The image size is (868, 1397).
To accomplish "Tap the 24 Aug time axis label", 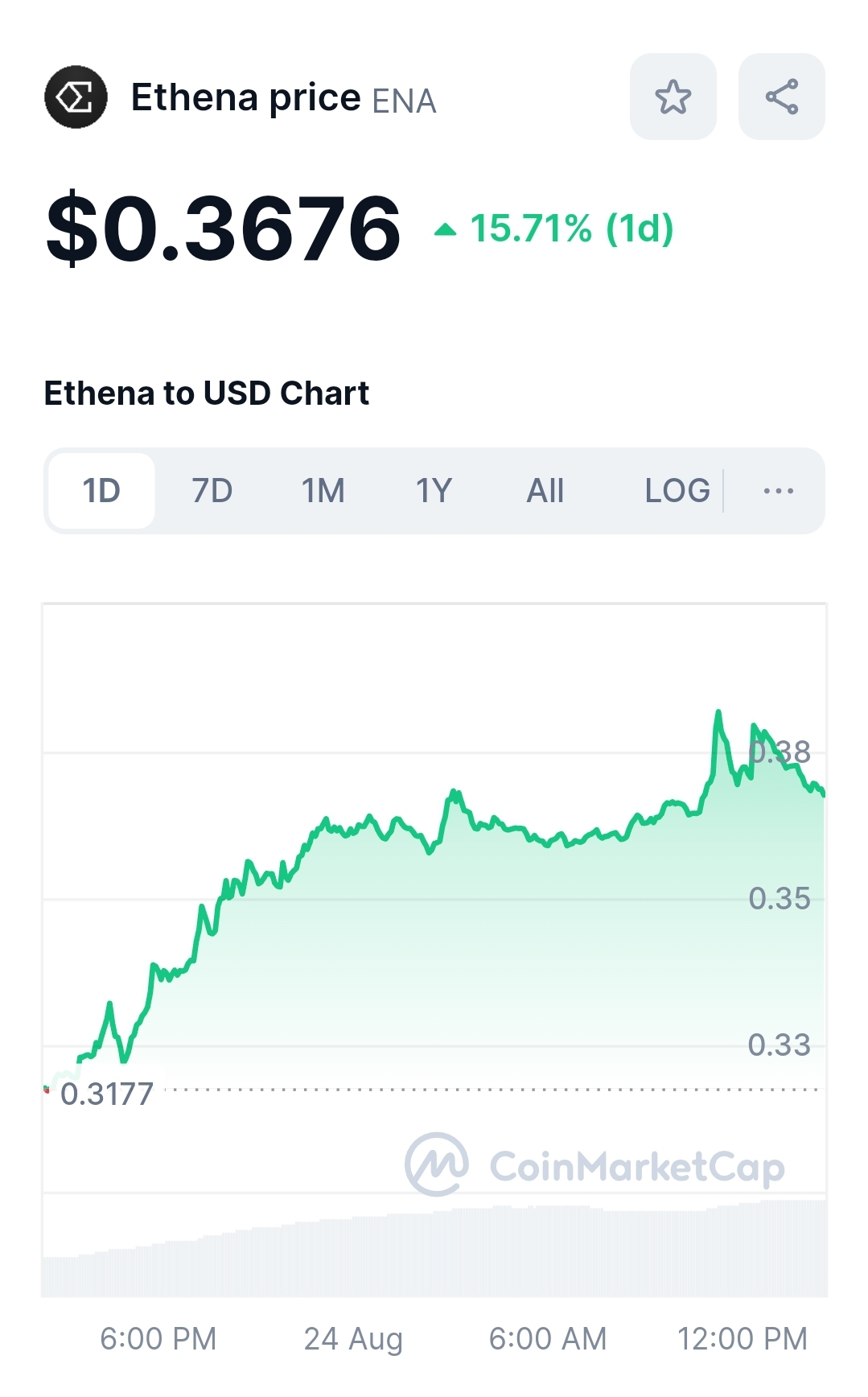I will point(353,1338).
